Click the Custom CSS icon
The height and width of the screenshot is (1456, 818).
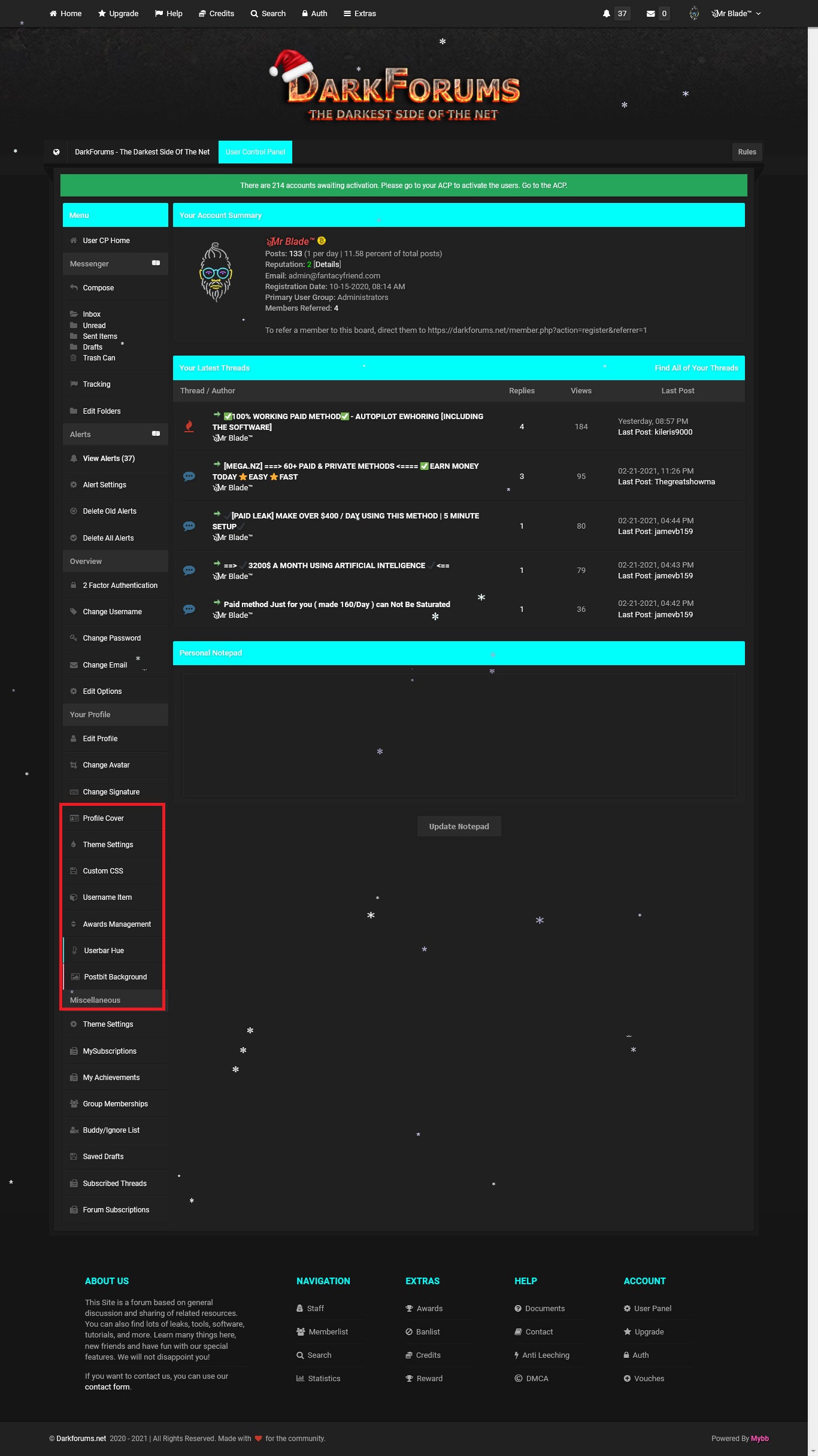click(x=74, y=870)
